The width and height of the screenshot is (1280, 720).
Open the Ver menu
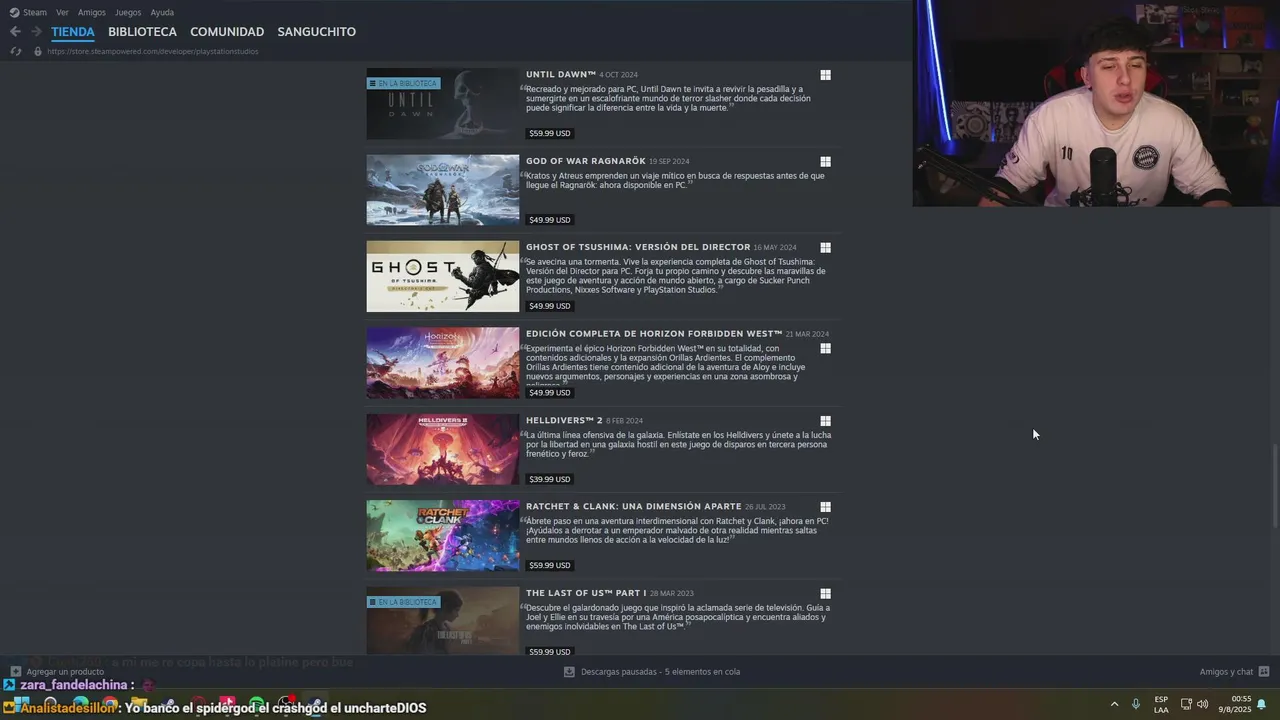point(62,12)
